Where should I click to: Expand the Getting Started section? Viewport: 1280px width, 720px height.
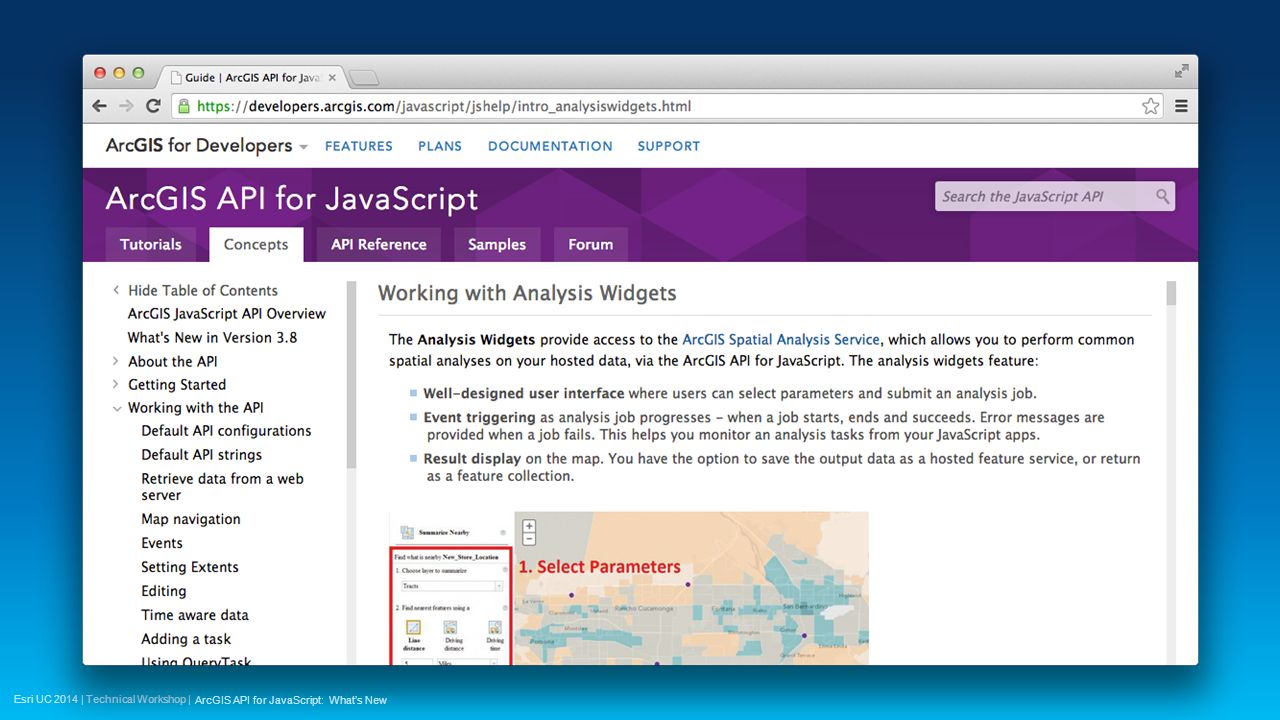click(116, 384)
